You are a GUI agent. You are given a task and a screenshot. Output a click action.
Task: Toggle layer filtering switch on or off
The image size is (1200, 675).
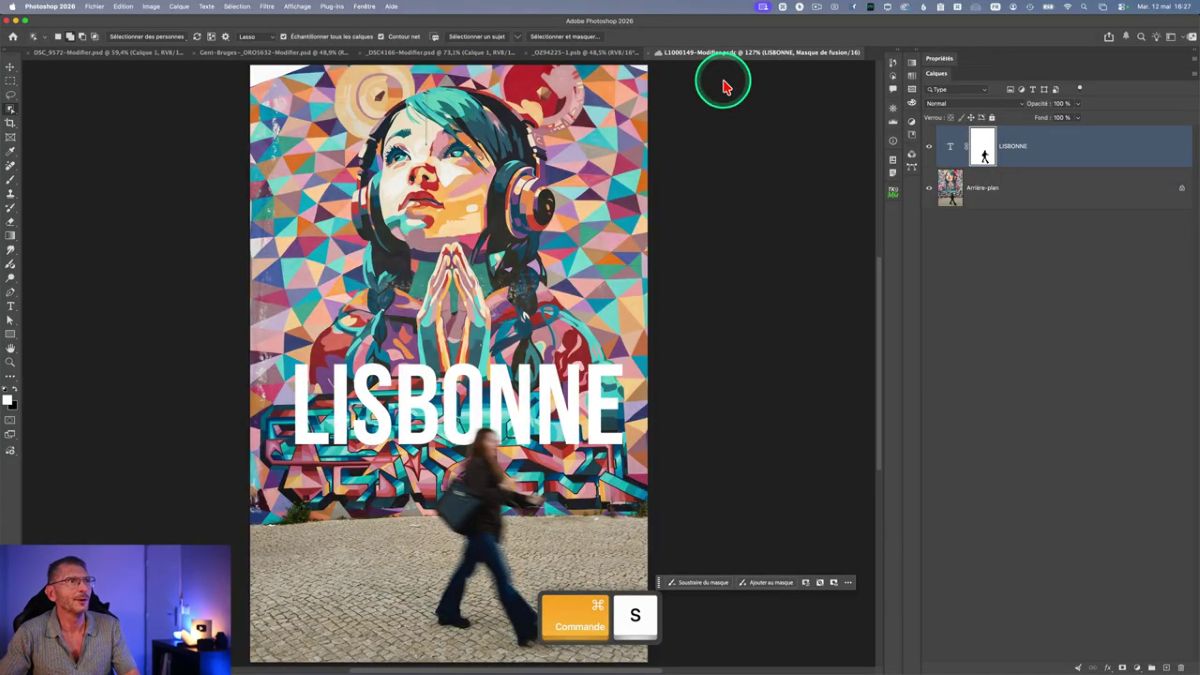click(1080, 88)
